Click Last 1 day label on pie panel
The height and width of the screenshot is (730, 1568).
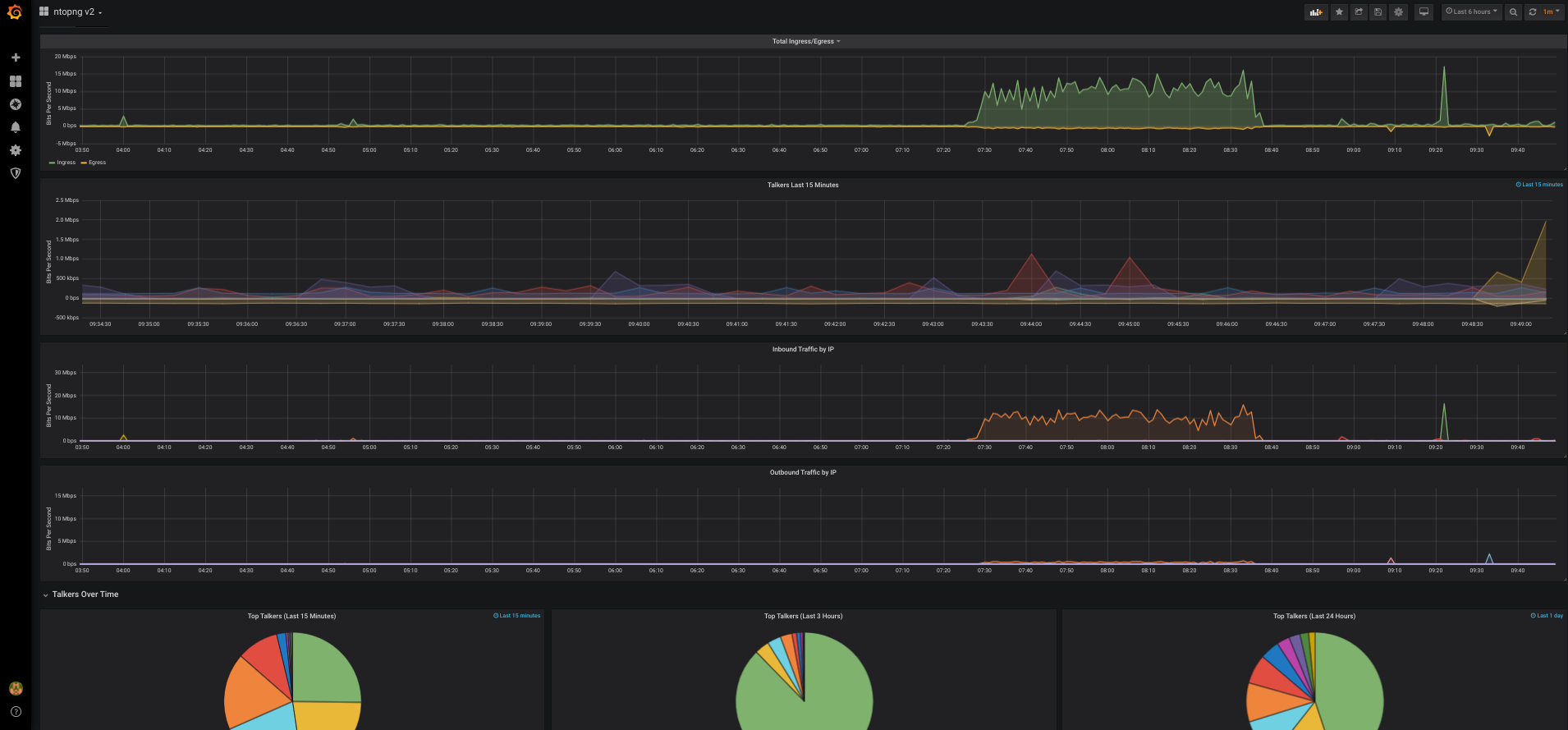pyautogui.click(x=1547, y=616)
